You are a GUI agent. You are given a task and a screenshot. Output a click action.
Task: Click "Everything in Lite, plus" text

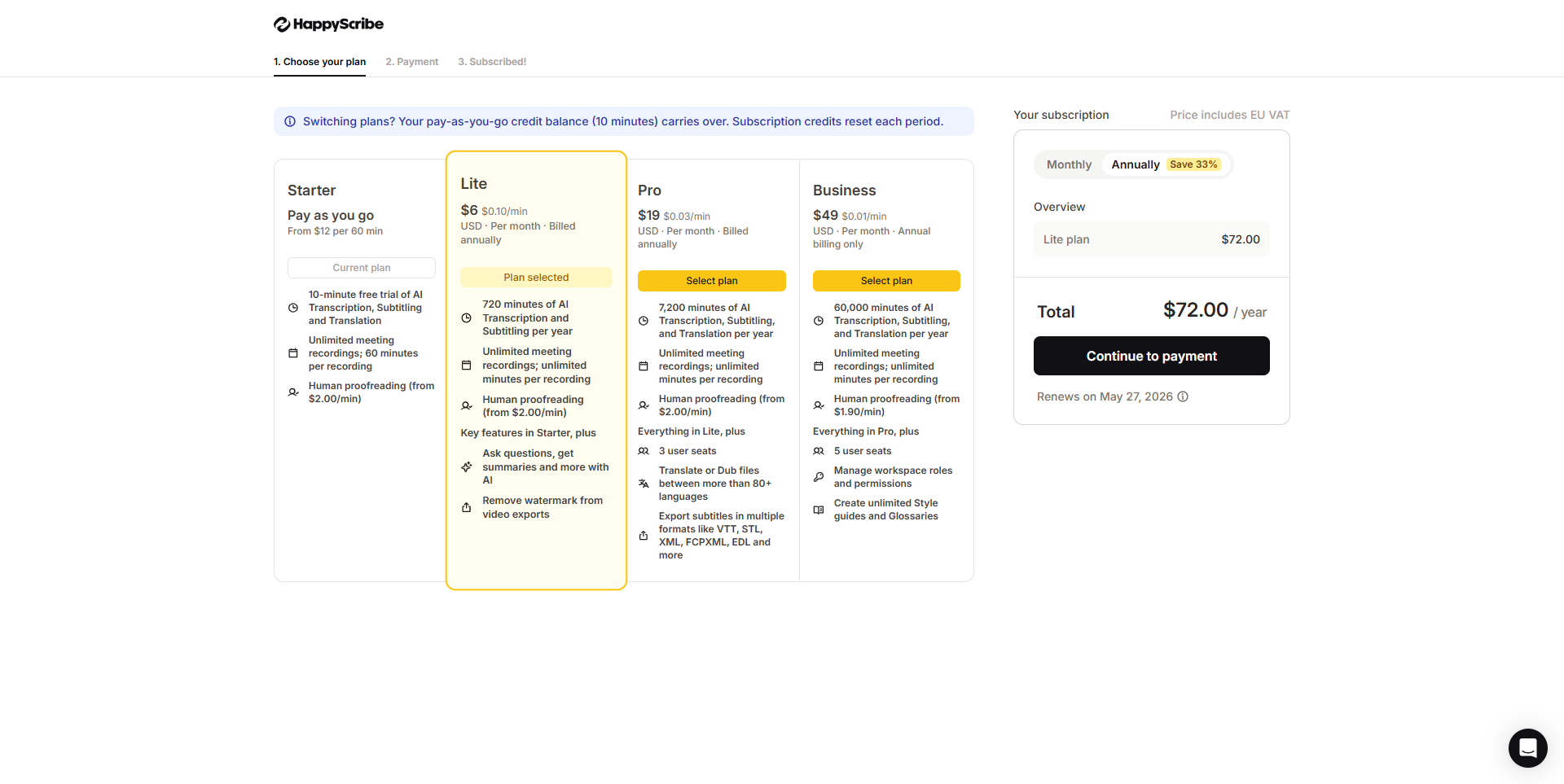pyautogui.click(x=692, y=431)
